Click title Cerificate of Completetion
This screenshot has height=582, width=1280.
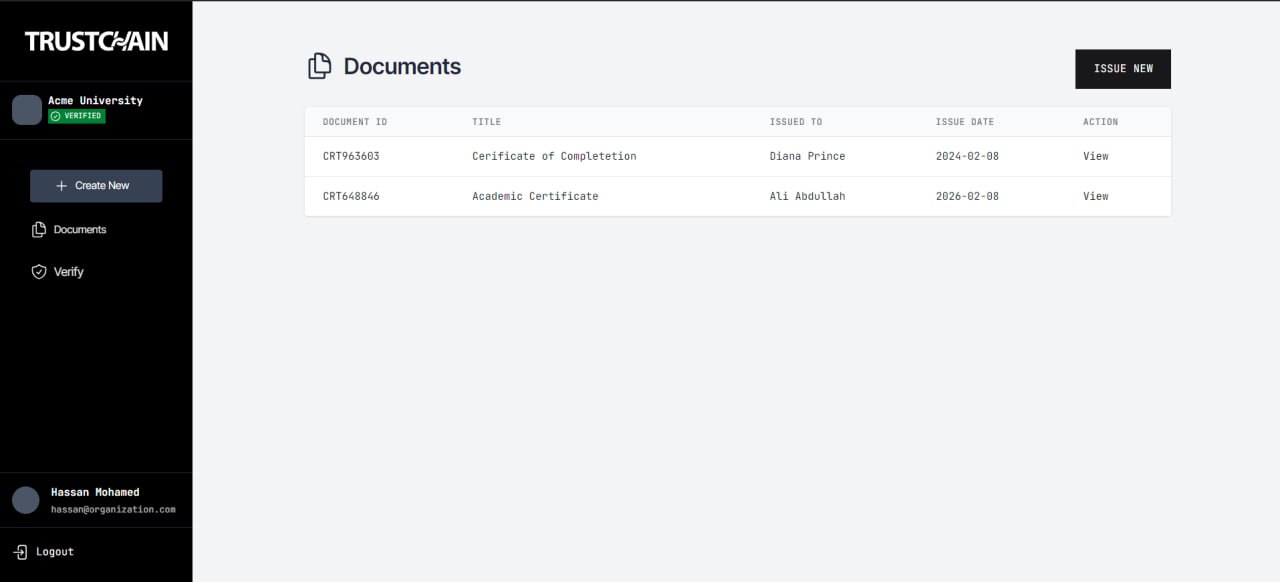pos(554,156)
